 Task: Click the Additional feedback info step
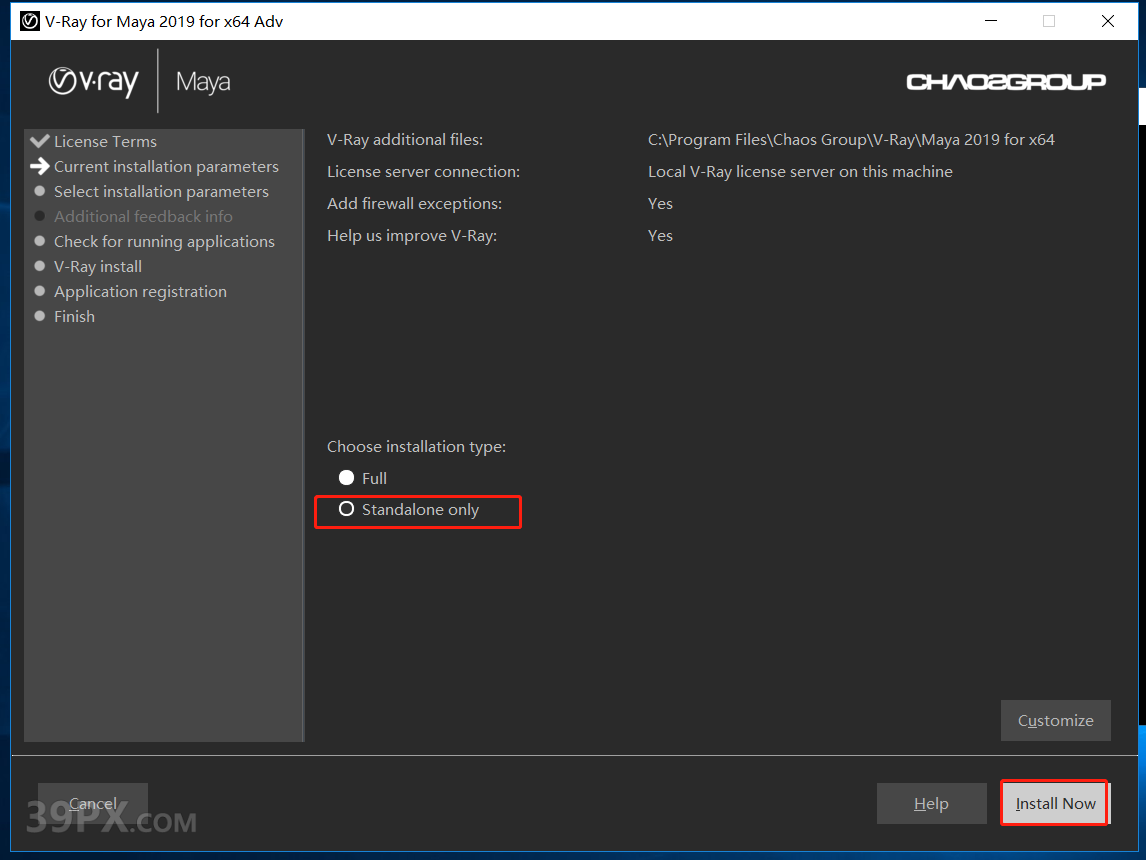click(143, 216)
